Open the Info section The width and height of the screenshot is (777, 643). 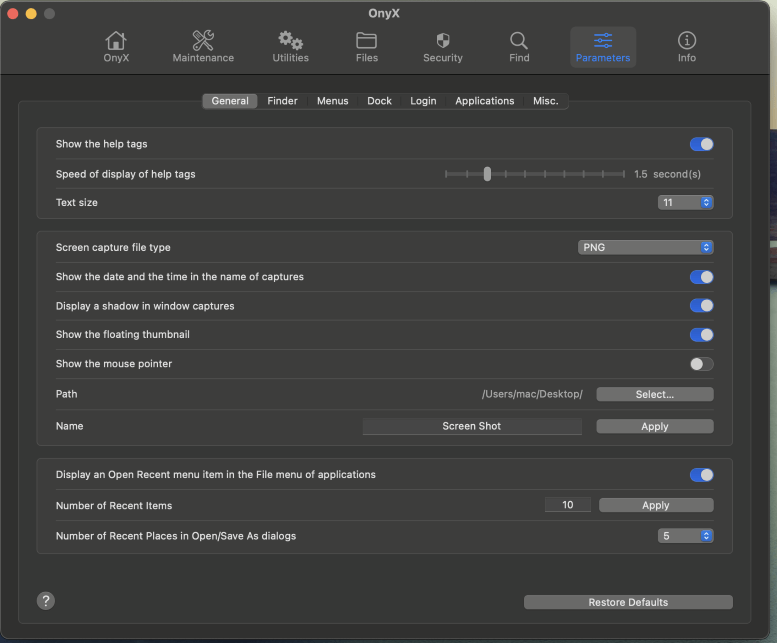[687, 47]
